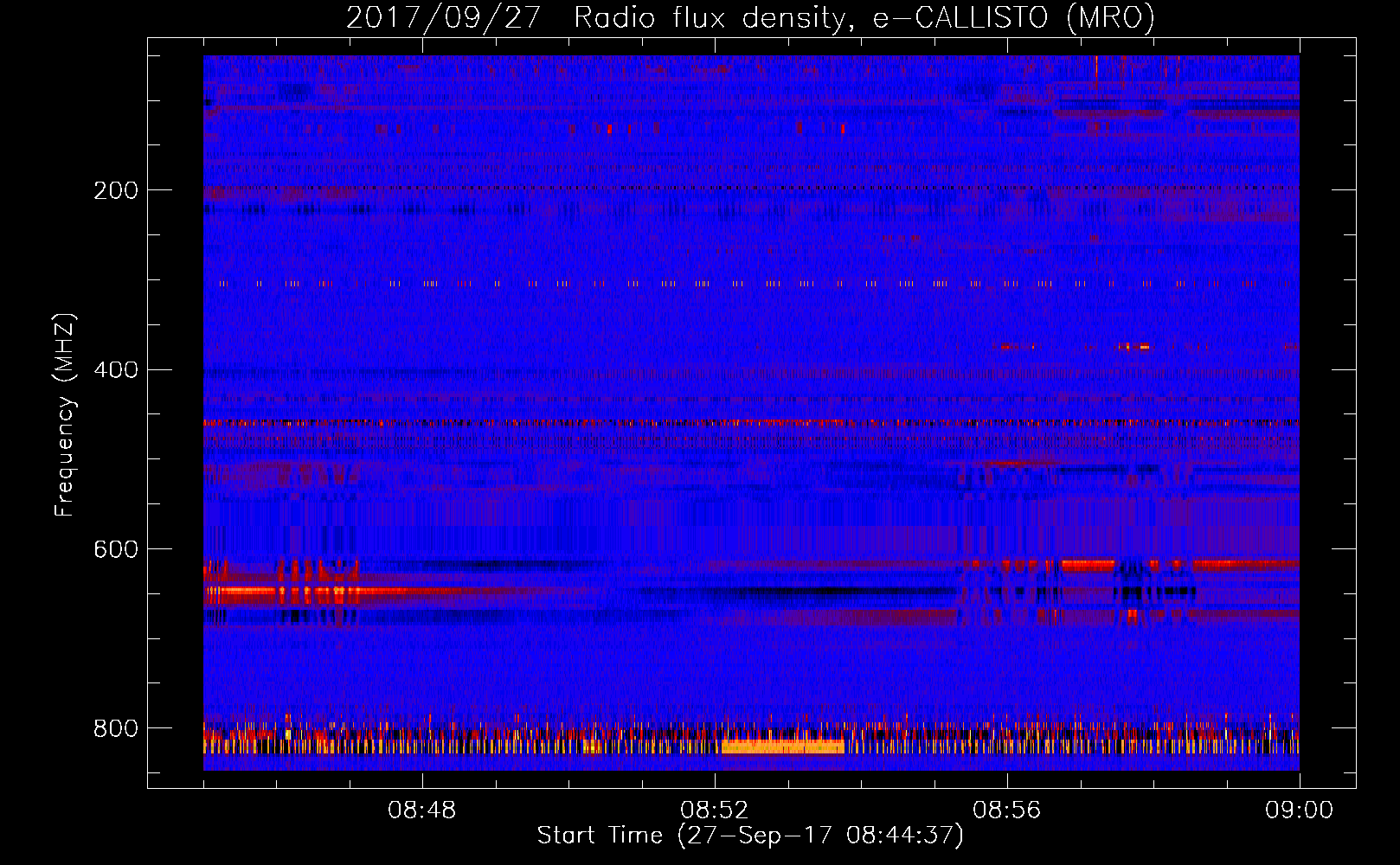Click the 08:48 time tick label

[x=422, y=811]
